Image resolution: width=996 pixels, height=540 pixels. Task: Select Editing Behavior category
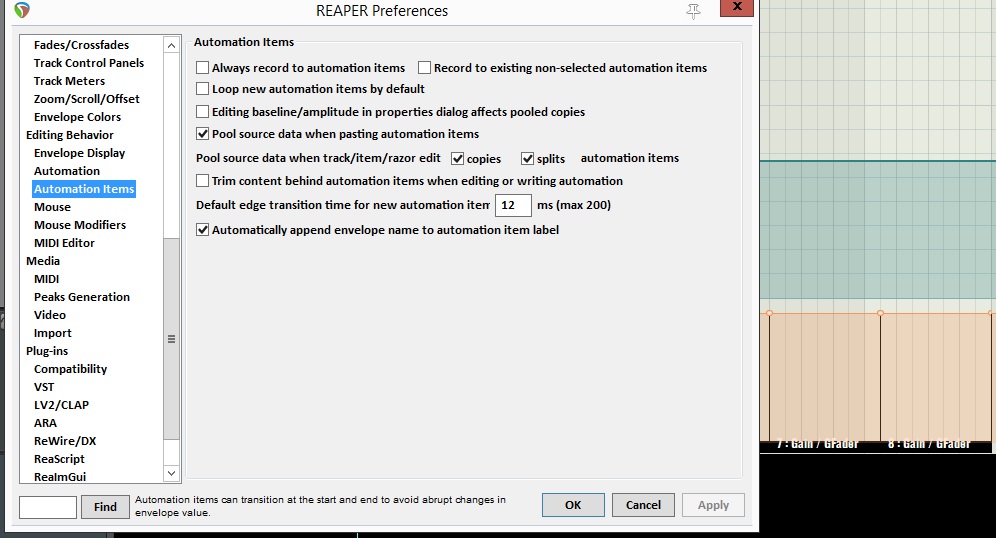pos(70,135)
